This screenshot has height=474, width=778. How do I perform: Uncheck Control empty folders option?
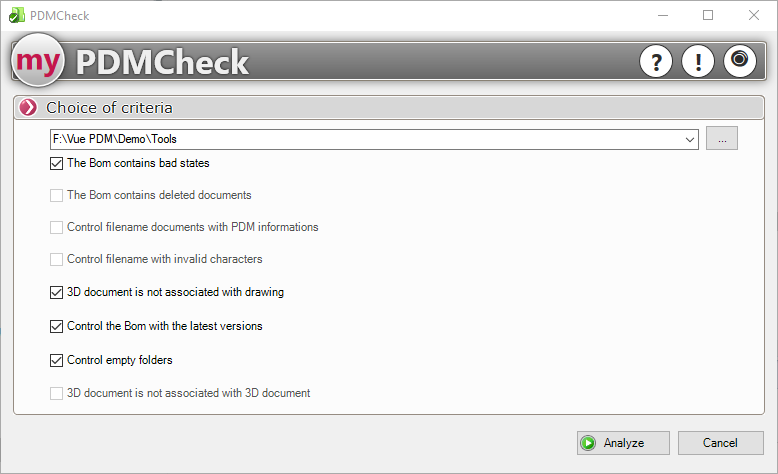click(56, 360)
